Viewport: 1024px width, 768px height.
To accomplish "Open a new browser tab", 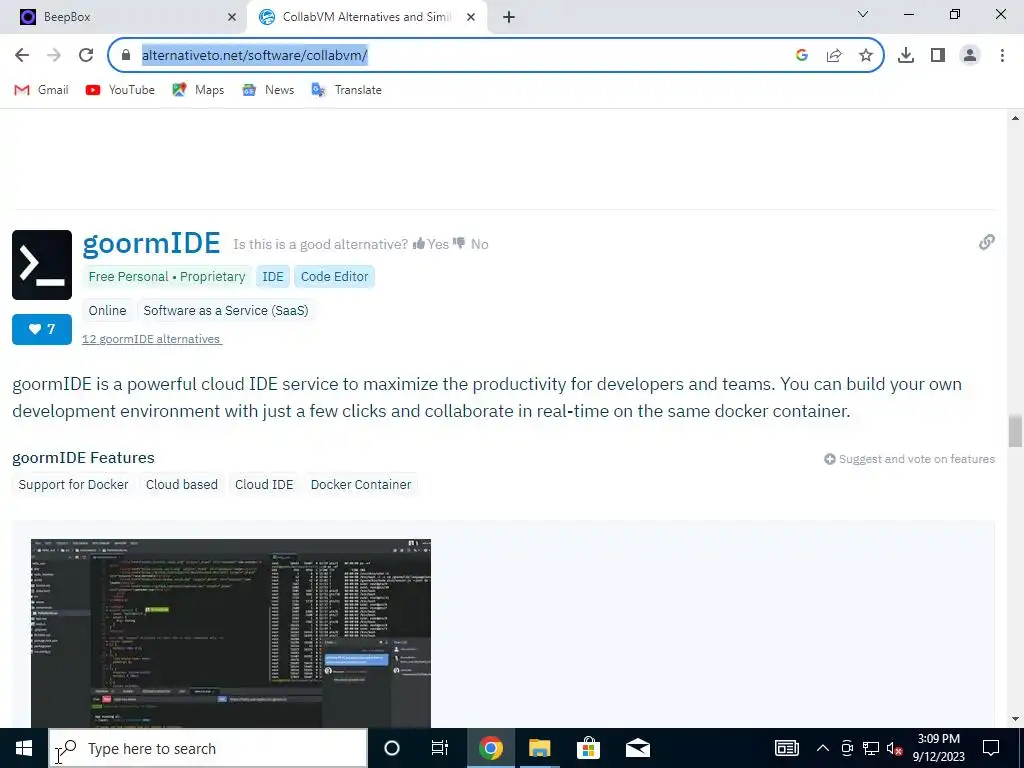I will 509,17.
